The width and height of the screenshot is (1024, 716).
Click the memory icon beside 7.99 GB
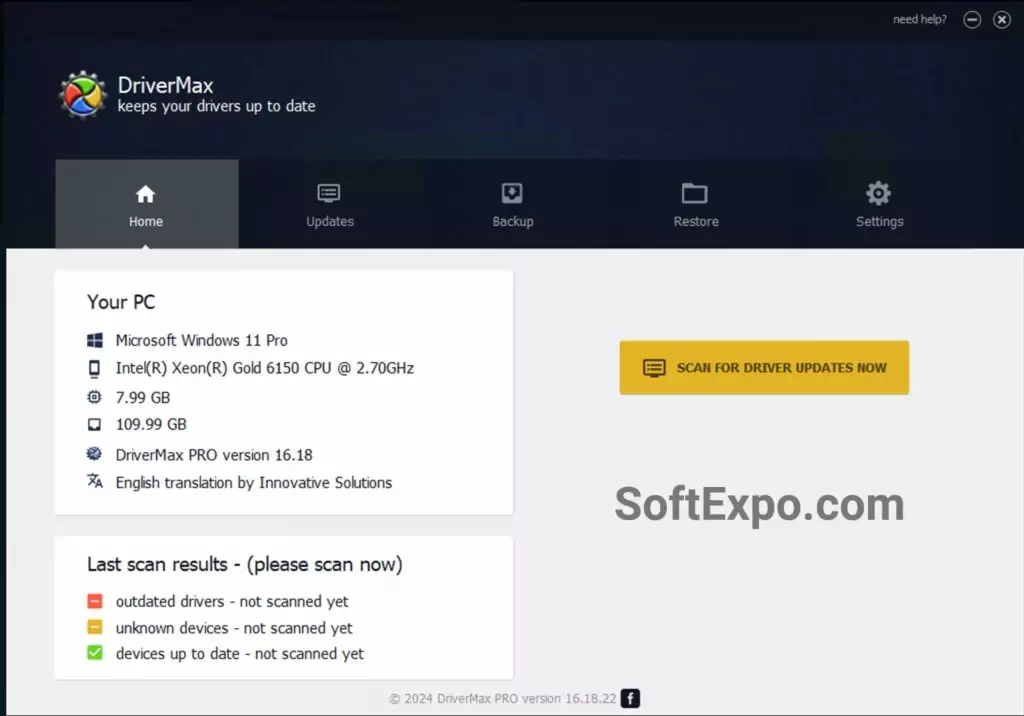pos(94,397)
